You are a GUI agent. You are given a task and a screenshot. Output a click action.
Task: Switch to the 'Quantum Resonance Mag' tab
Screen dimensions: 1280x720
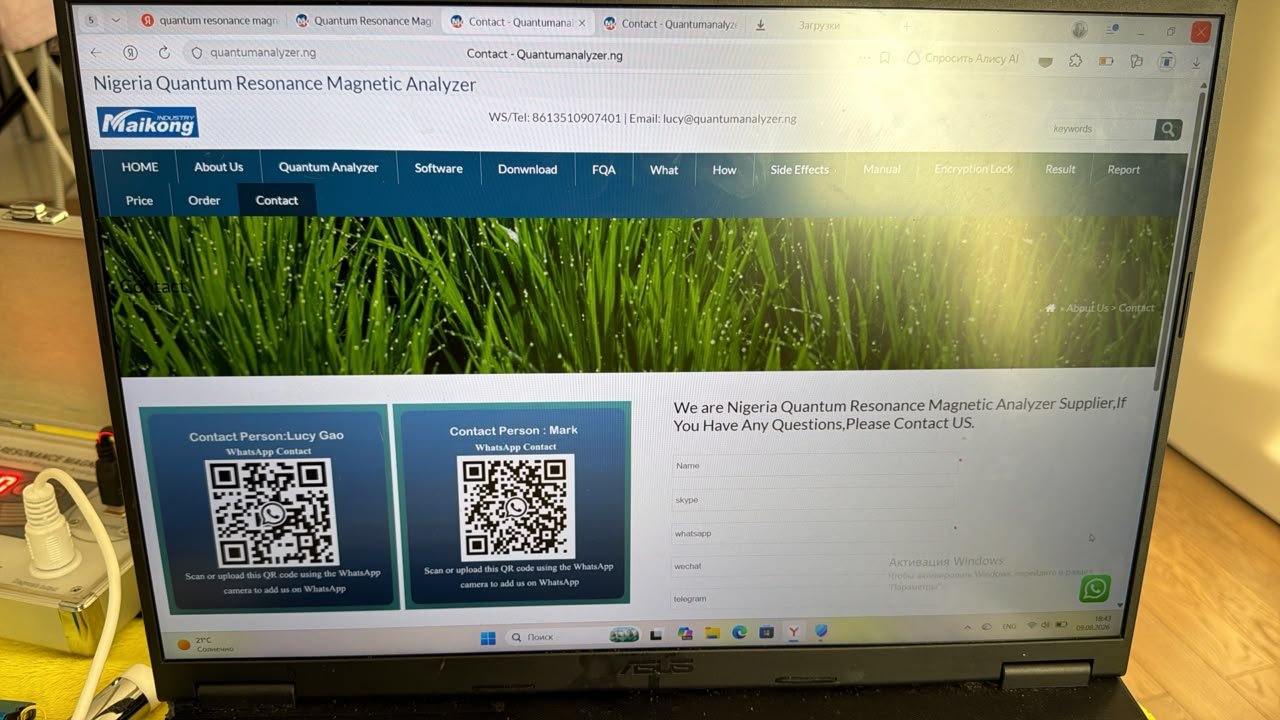coord(363,21)
